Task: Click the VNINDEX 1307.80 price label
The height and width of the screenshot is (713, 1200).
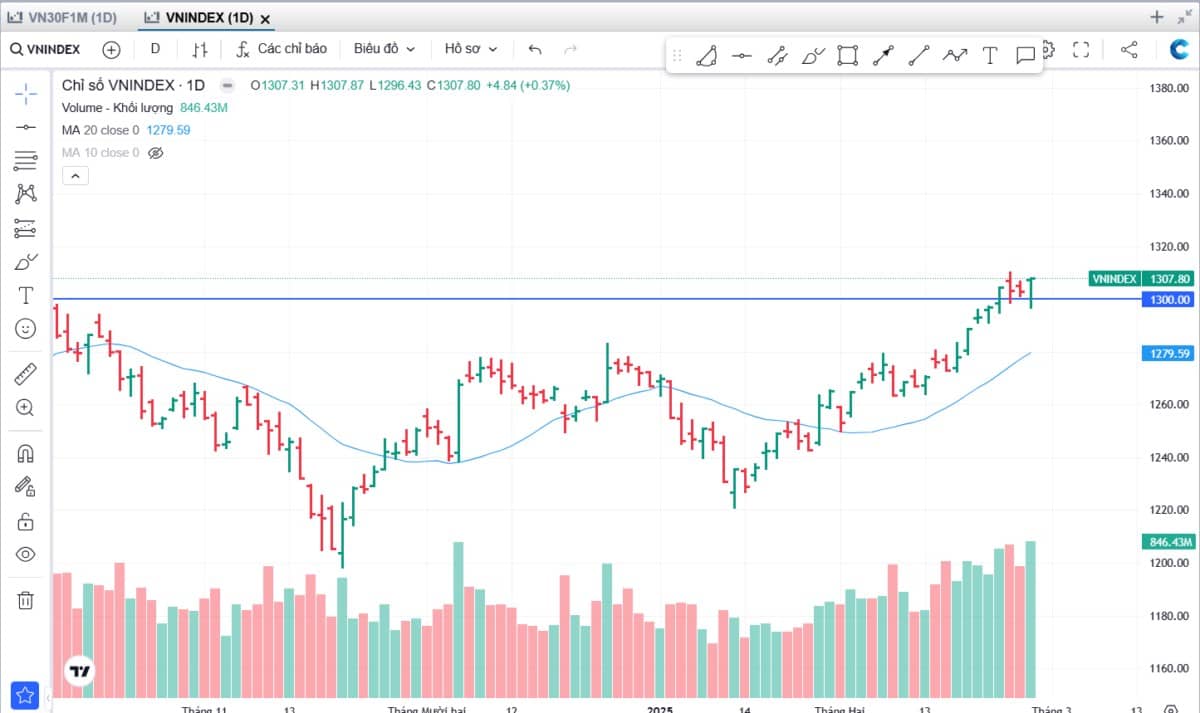Action: [x=1142, y=279]
